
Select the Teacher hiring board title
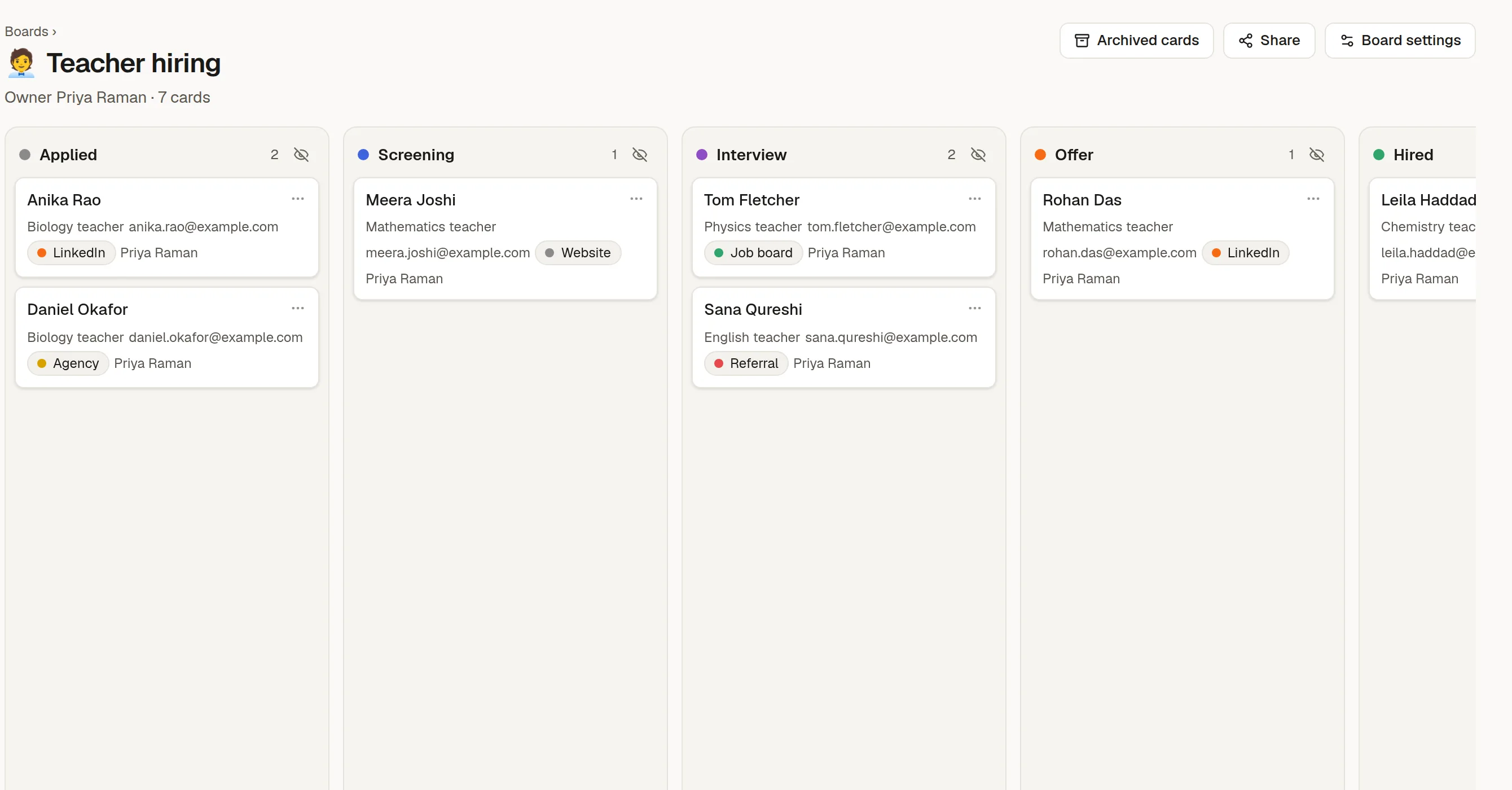[x=134, y=63]
